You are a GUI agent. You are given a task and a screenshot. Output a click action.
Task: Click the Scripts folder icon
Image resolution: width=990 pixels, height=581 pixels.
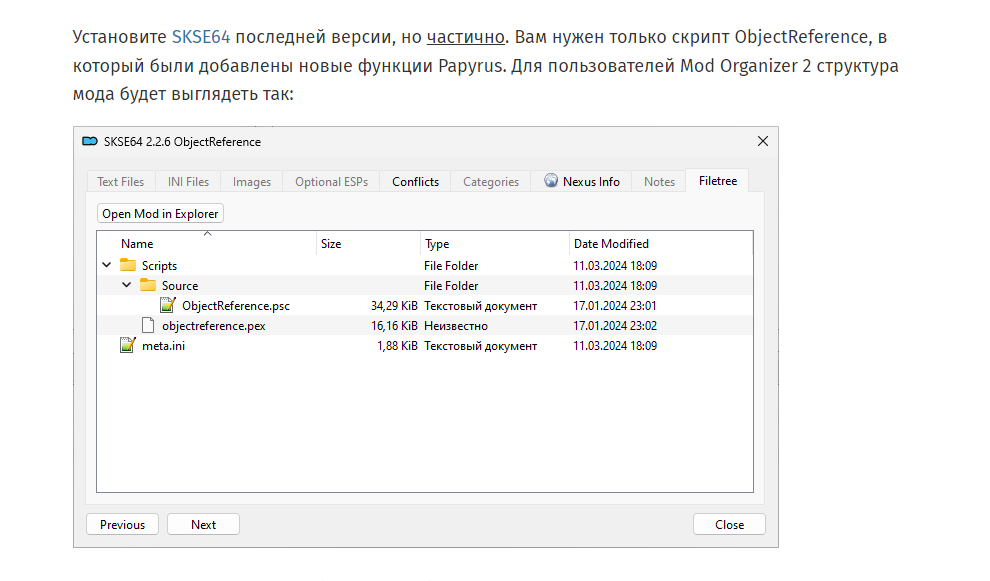pyautogui.click(x=128, y=265)
